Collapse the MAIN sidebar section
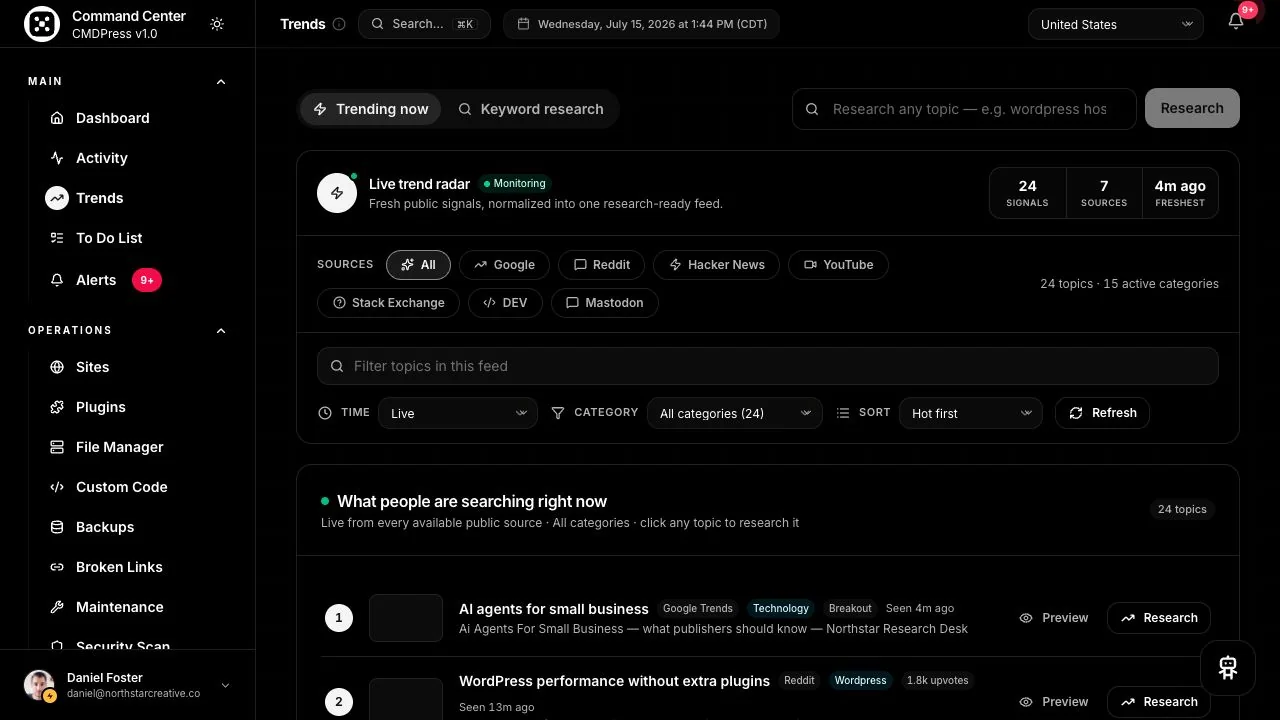1280x720 pixels. click(221, 82)
